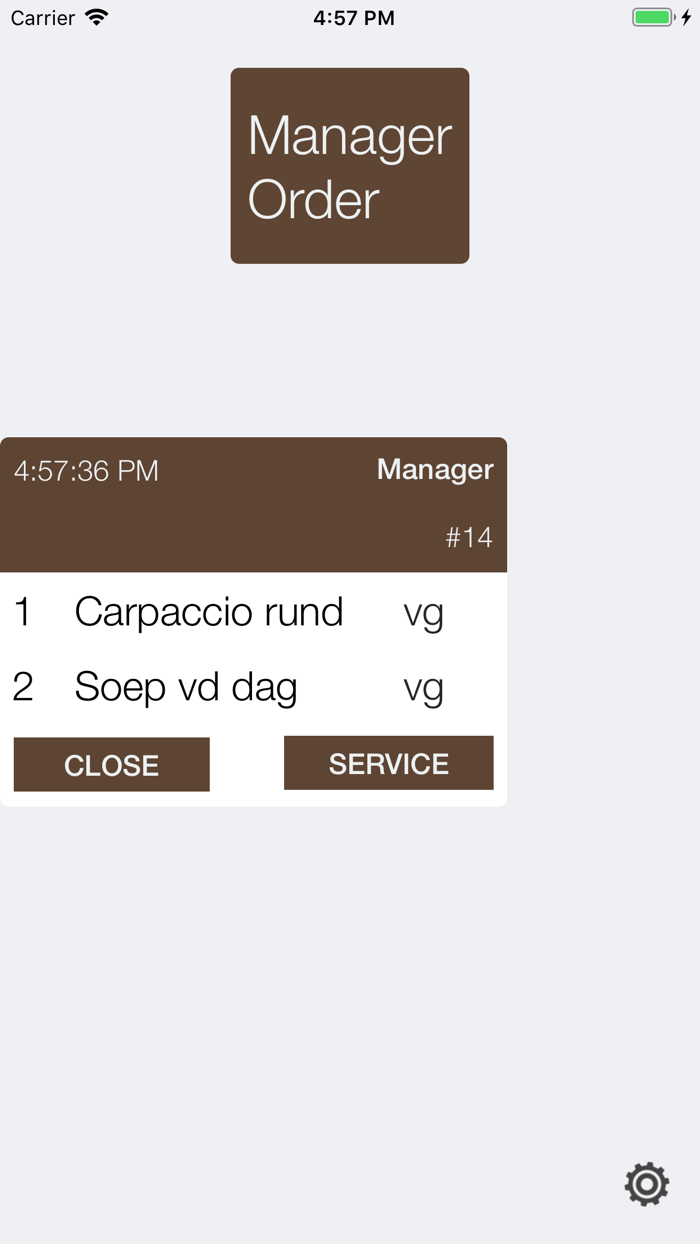Screen dimensions: 700x1244
Task: Tap the Manager label on the order card
Action: coord(435,469)
